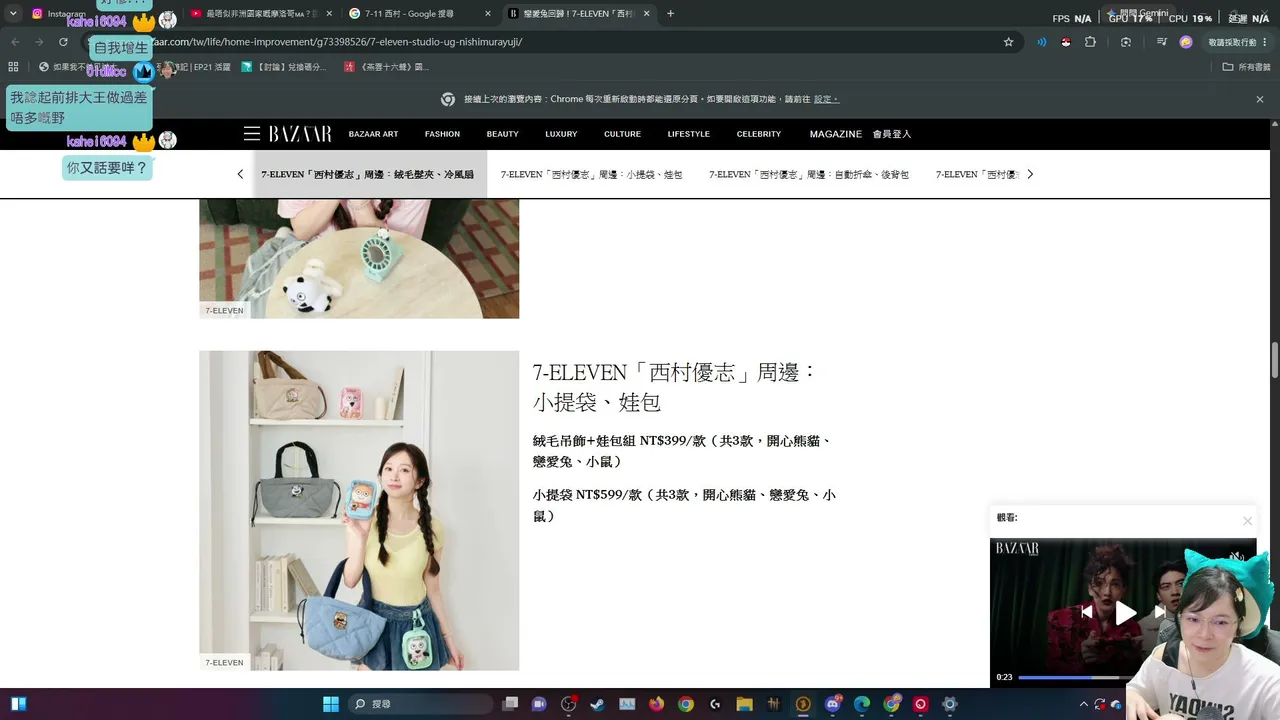Click the address bar URL

[340, 42]
